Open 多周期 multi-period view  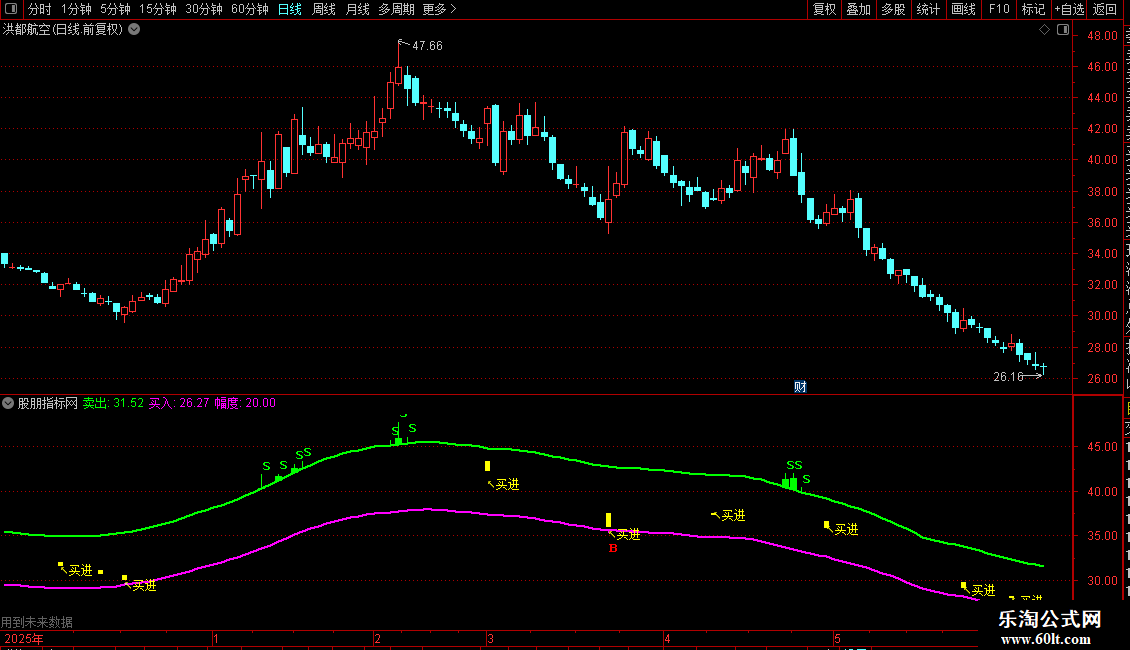396,9
